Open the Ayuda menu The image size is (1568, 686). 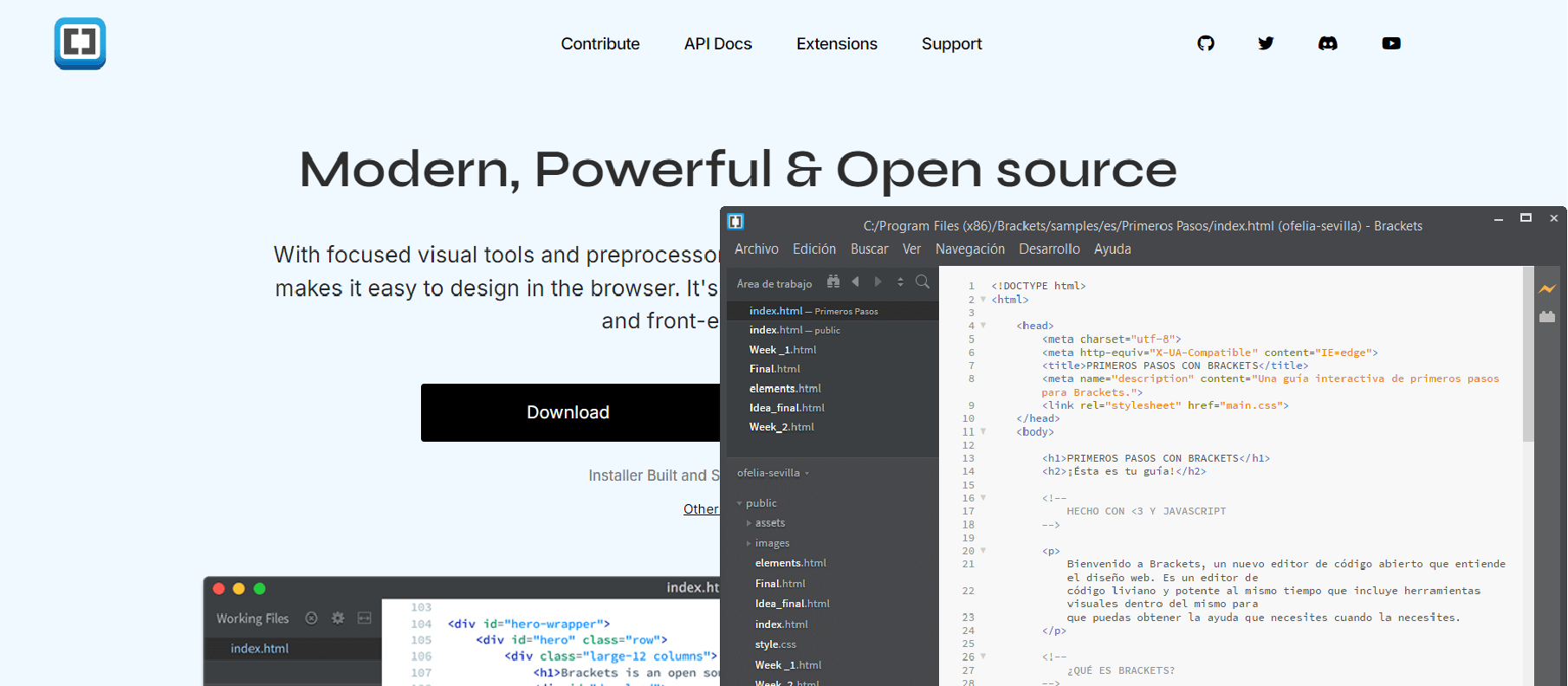click(x=1112, y=249)
